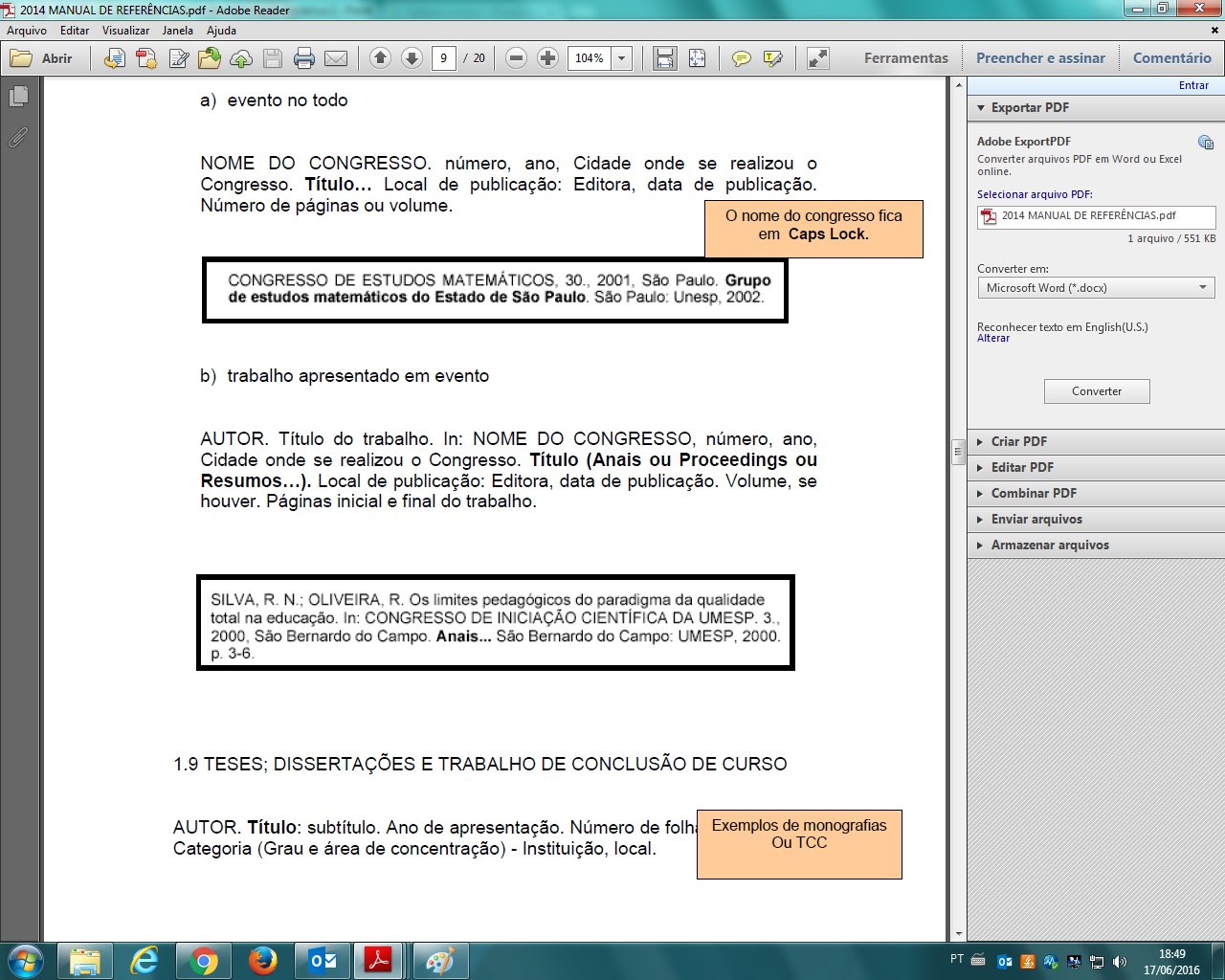The image size is (1225, 980).
Task: Enable fit-width scrolling page view
Action: pos(664,58)
